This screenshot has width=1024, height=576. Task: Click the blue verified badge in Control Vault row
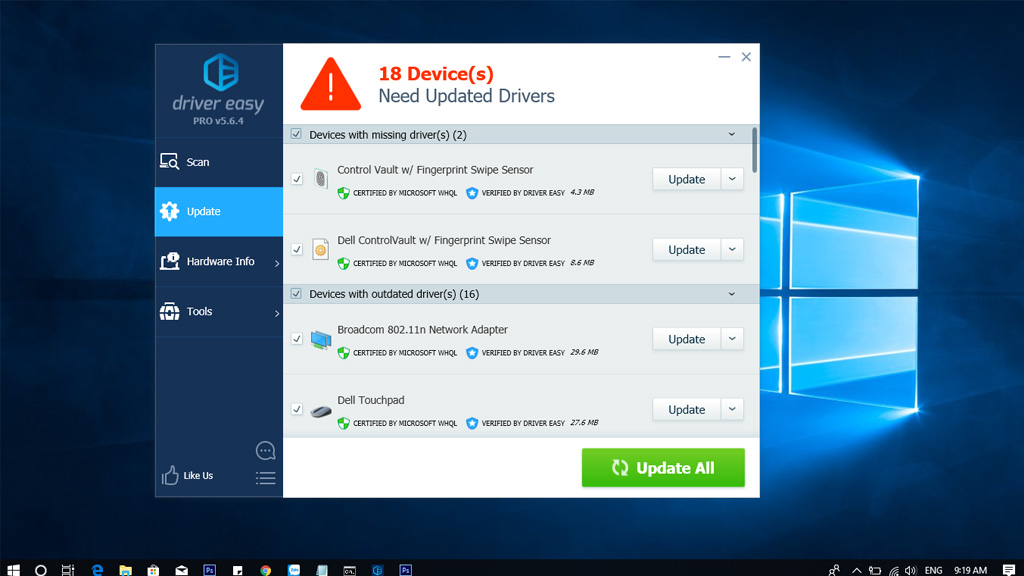[472, 193]
